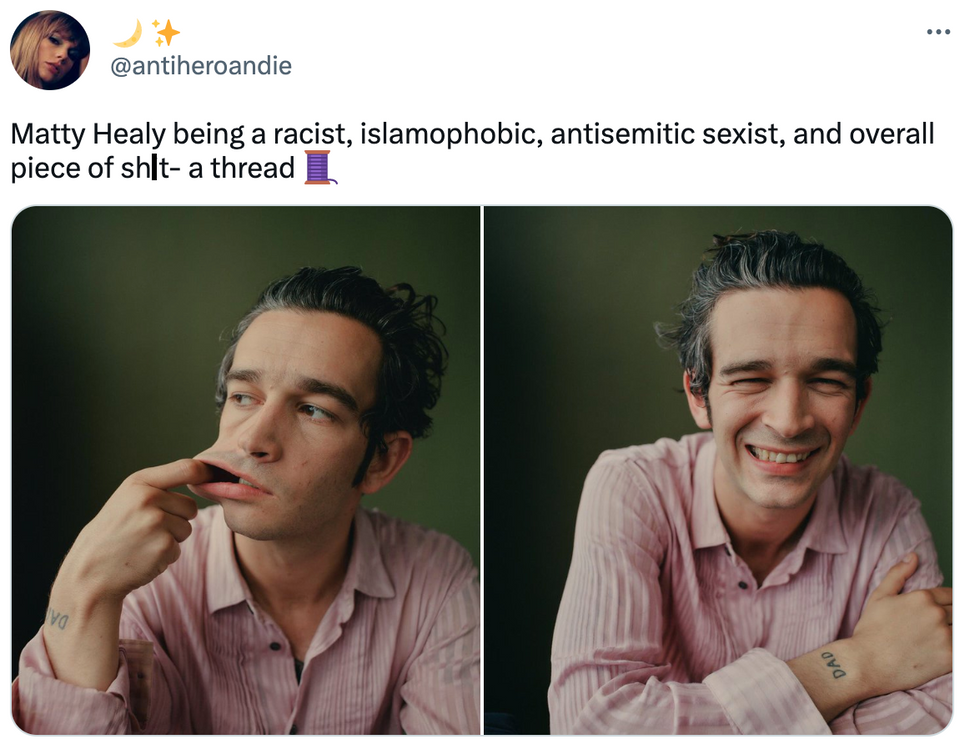Image resolution: width=980 pixels, height=755 pixels.
Task: Open the three-dot more options menu
Action: [x=938, y=31]
